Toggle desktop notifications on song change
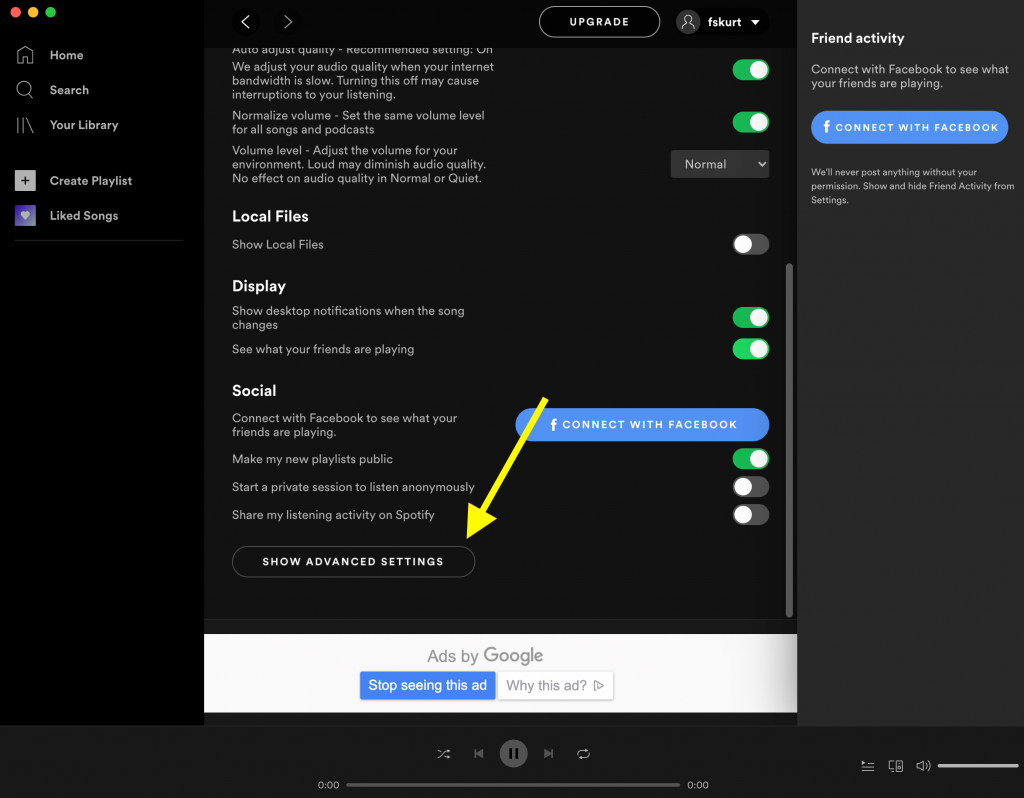Viewport: 1024px width, 798px height. click(750, 317)
